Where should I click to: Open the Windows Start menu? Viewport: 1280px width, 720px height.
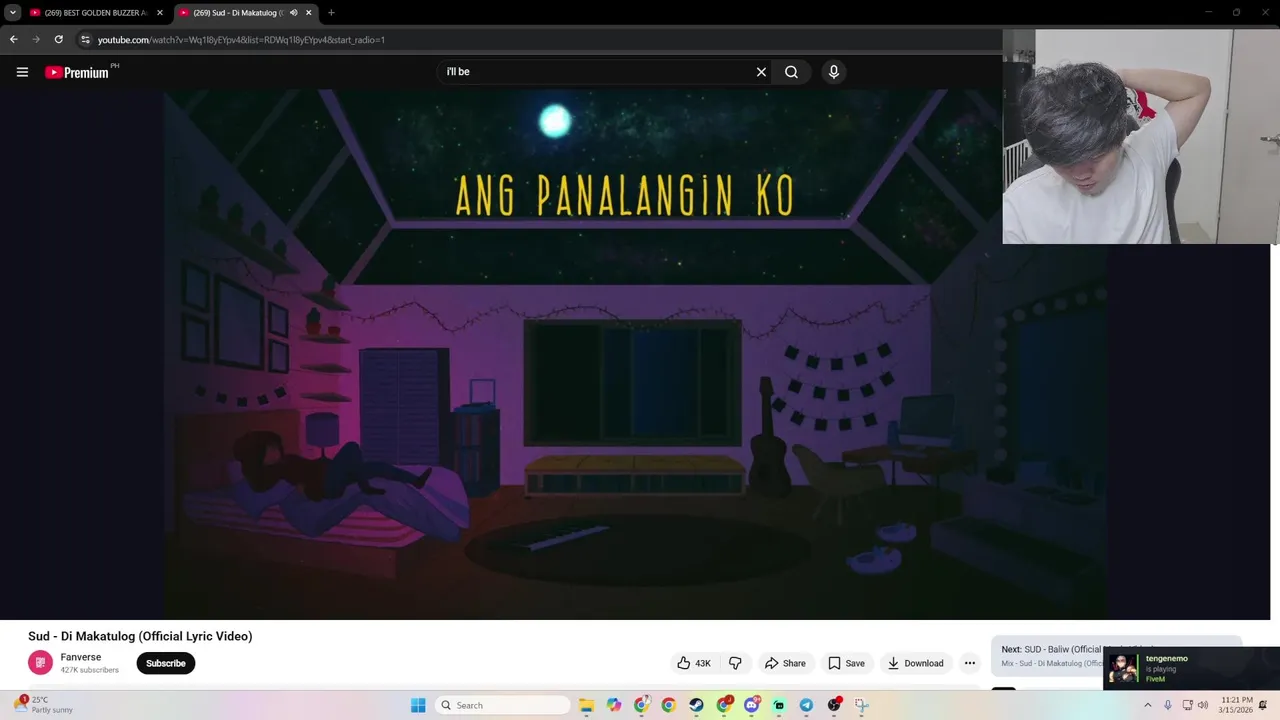pyautogui.click(x=418, y=705)
